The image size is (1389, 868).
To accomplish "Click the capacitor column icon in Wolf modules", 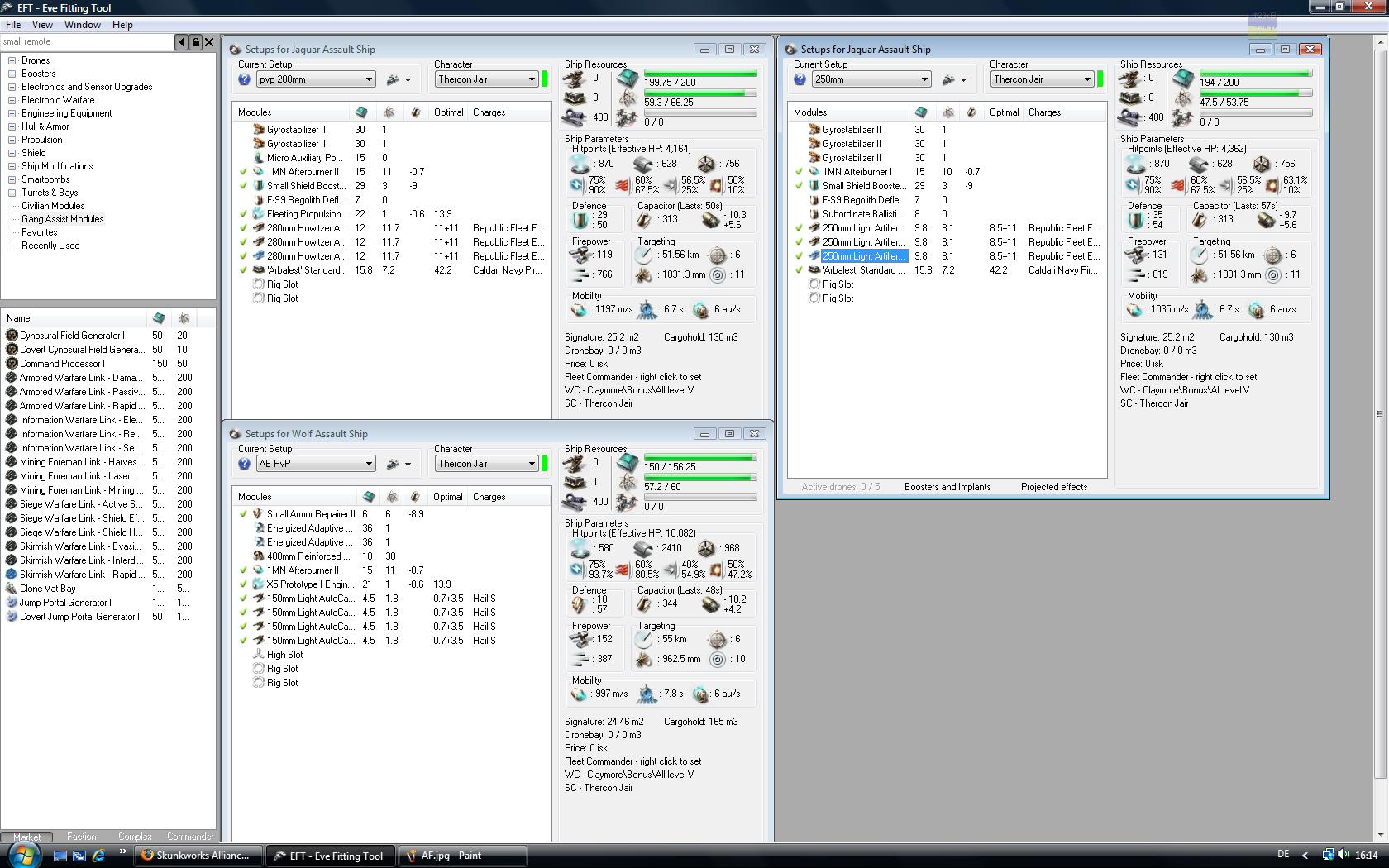I will click(416, 497).
